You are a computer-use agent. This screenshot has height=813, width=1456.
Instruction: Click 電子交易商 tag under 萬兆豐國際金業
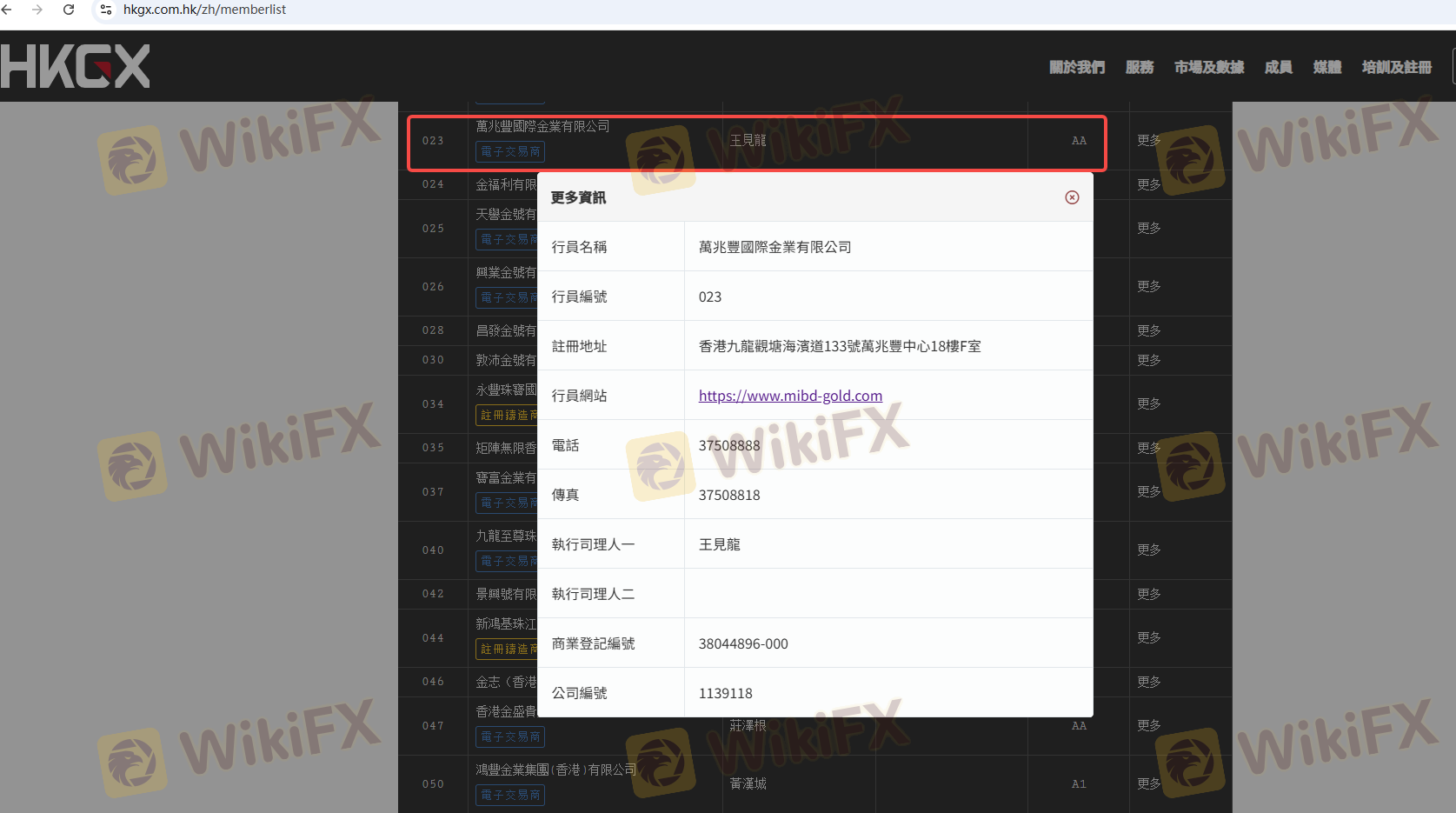(x=510, y=151)
